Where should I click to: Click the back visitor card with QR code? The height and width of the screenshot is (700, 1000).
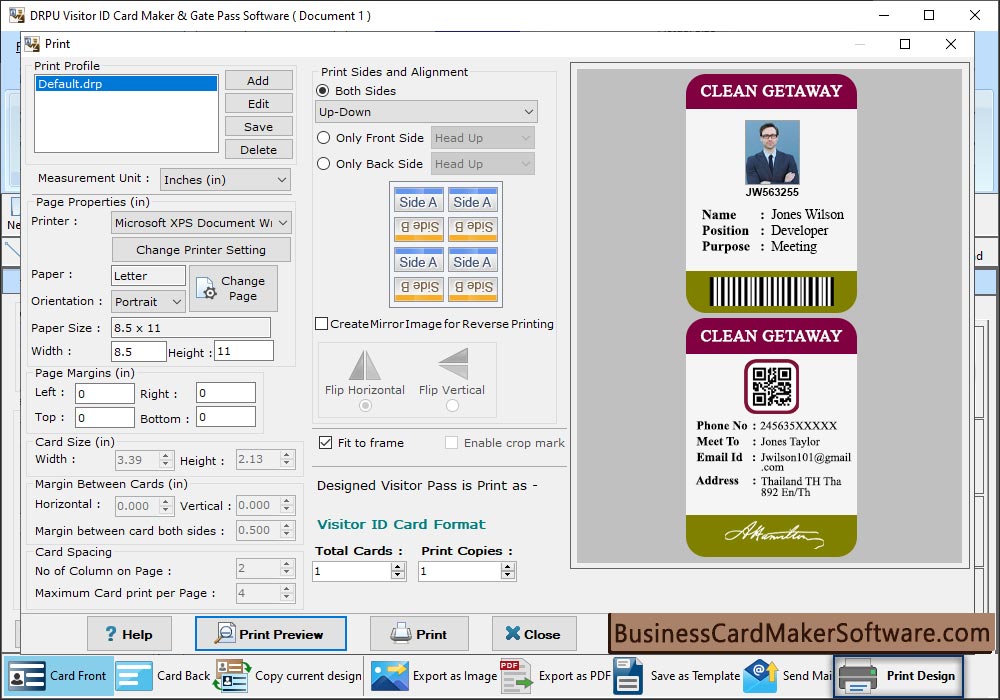[771, 437]
